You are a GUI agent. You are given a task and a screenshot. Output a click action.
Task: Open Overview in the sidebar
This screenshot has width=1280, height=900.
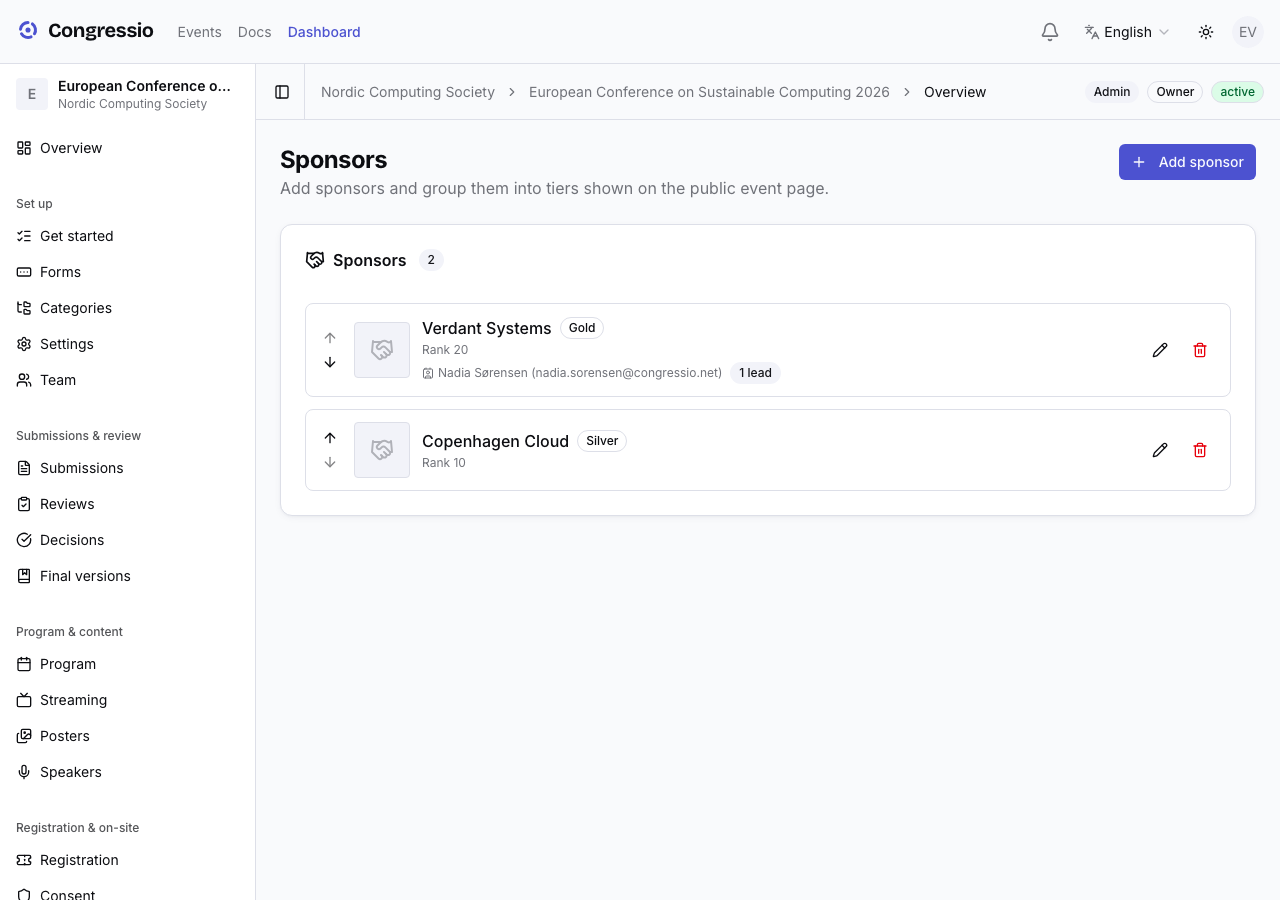tap(128, 148)
